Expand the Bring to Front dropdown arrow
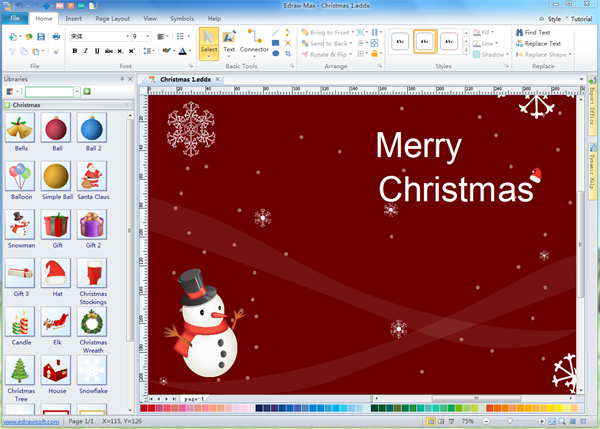 click(x=352, y=33)
